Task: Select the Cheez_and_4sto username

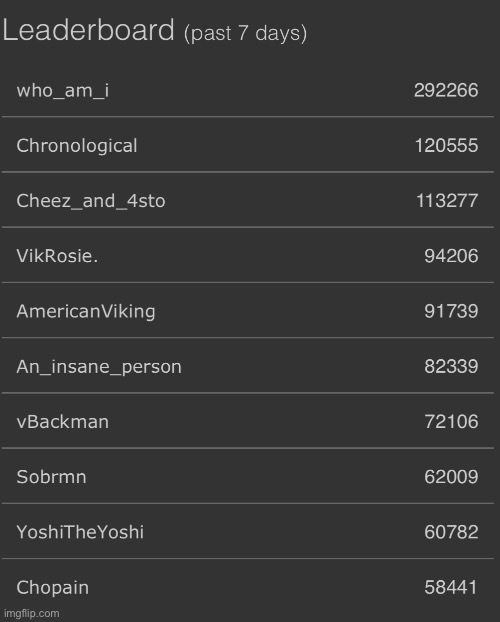Action: [91, 201]
